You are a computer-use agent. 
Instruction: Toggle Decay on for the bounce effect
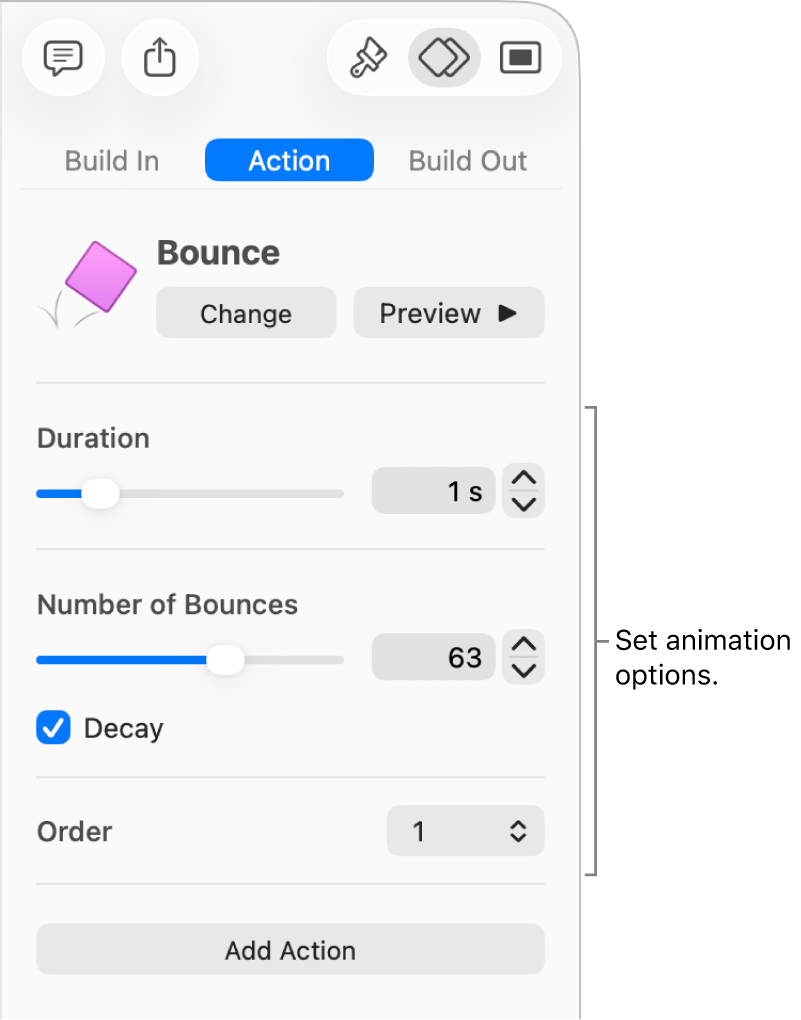[53, 728]
